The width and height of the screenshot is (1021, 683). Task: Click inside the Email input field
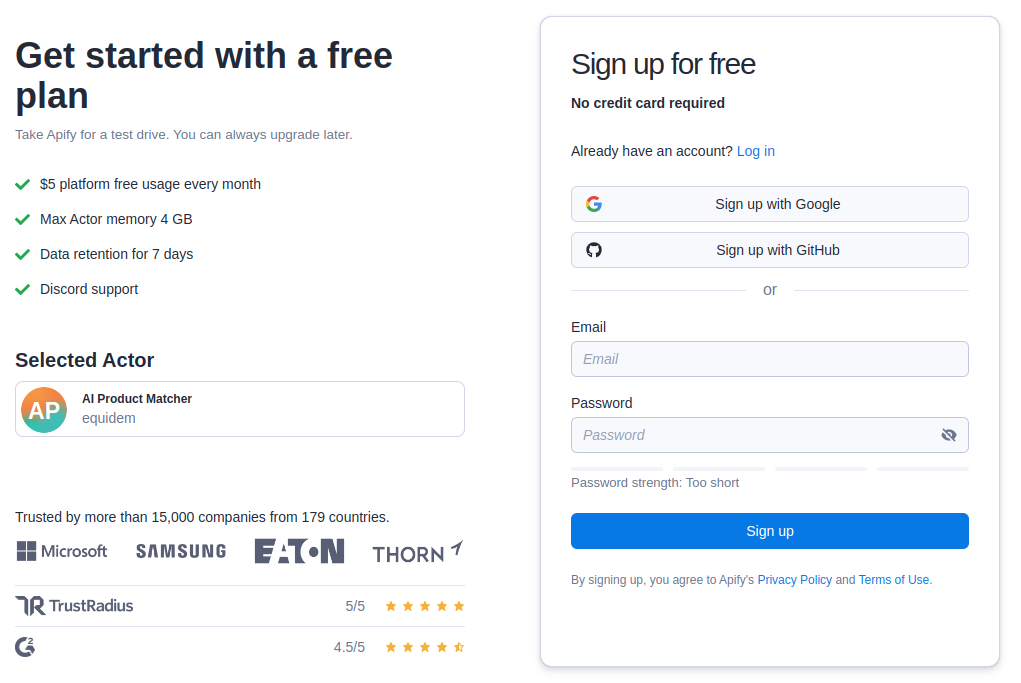[x=769, y=359]
